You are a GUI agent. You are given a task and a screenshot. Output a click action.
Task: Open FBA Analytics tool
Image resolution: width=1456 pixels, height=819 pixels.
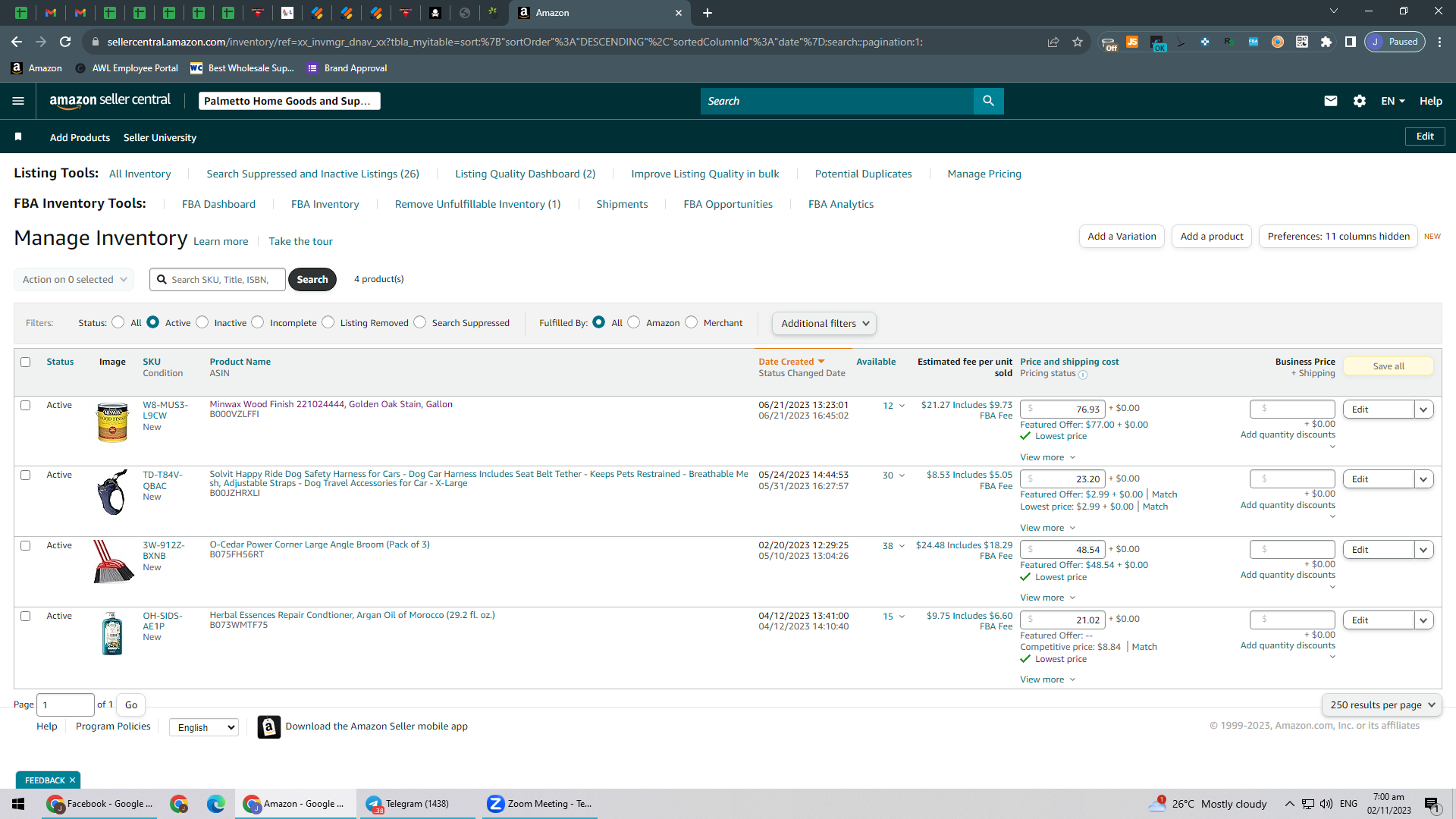[x=841, y=204]
